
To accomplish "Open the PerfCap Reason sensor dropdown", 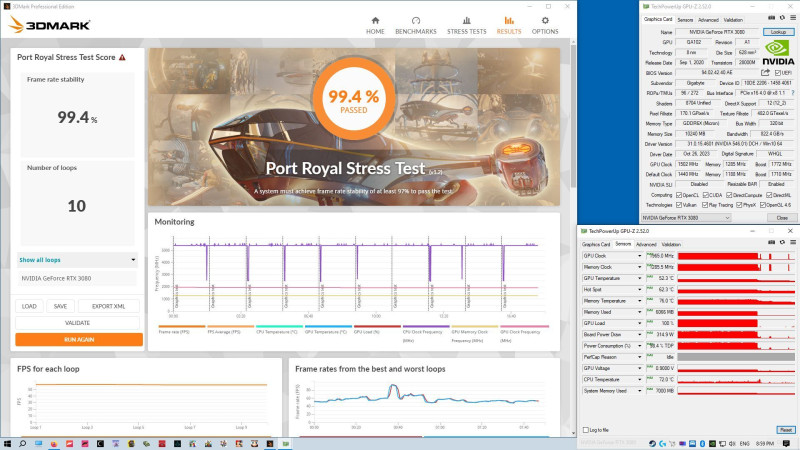I will point(639,357).
